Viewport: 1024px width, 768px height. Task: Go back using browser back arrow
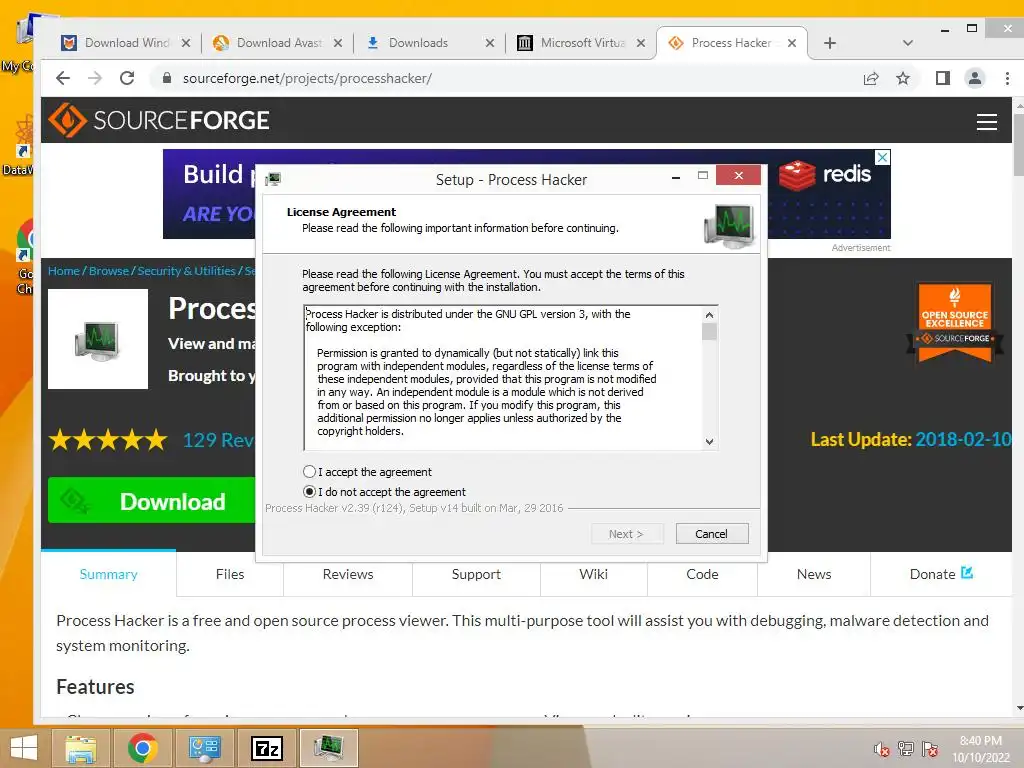coord(63,78)
